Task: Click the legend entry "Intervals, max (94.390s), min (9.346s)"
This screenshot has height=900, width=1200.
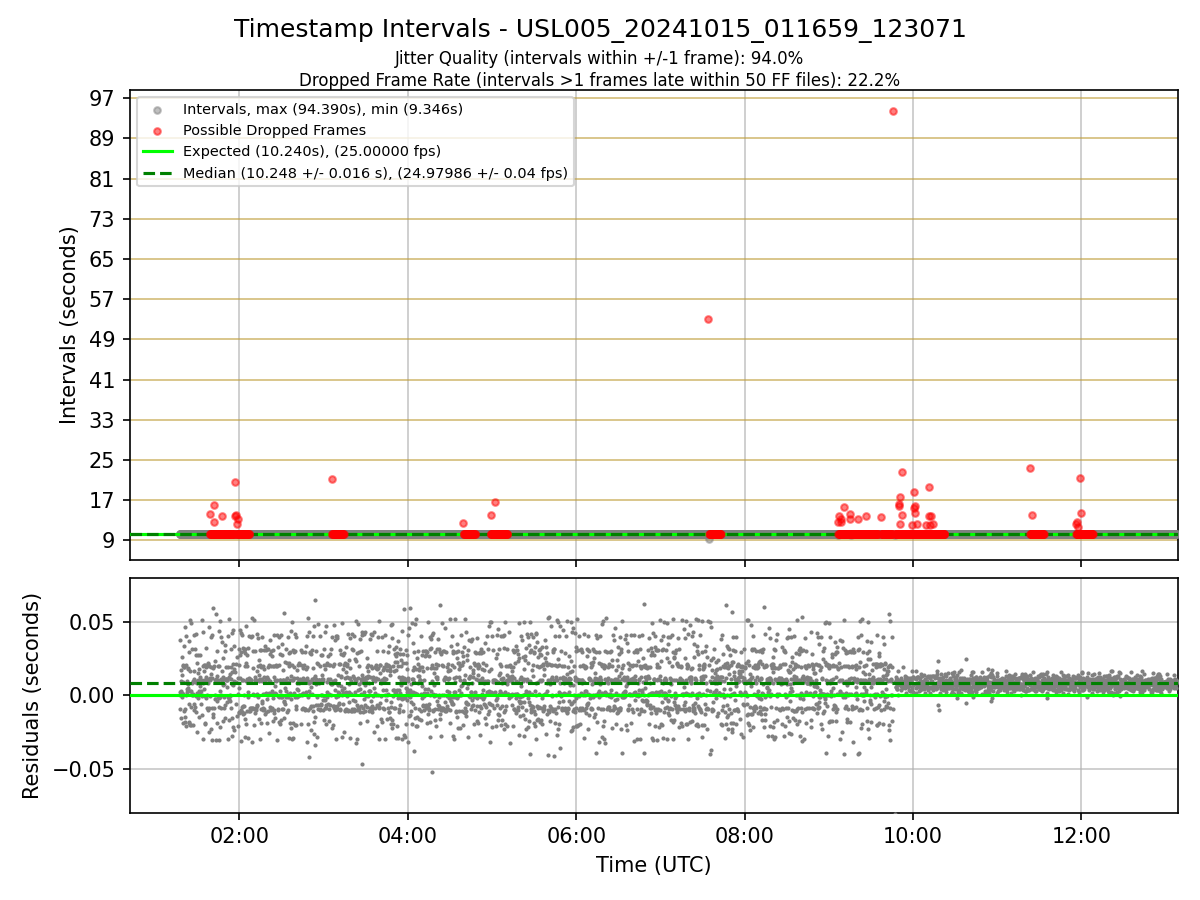Action: click(x=322, y=108)
